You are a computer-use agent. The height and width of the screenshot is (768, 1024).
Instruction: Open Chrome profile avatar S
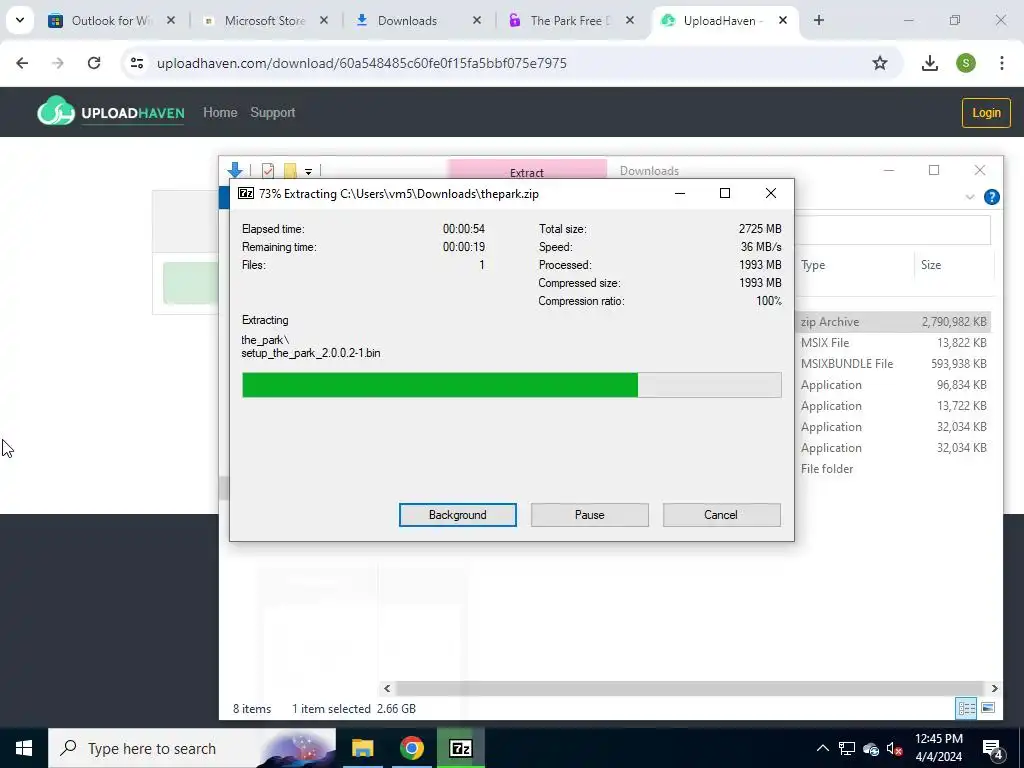[966, 63]
